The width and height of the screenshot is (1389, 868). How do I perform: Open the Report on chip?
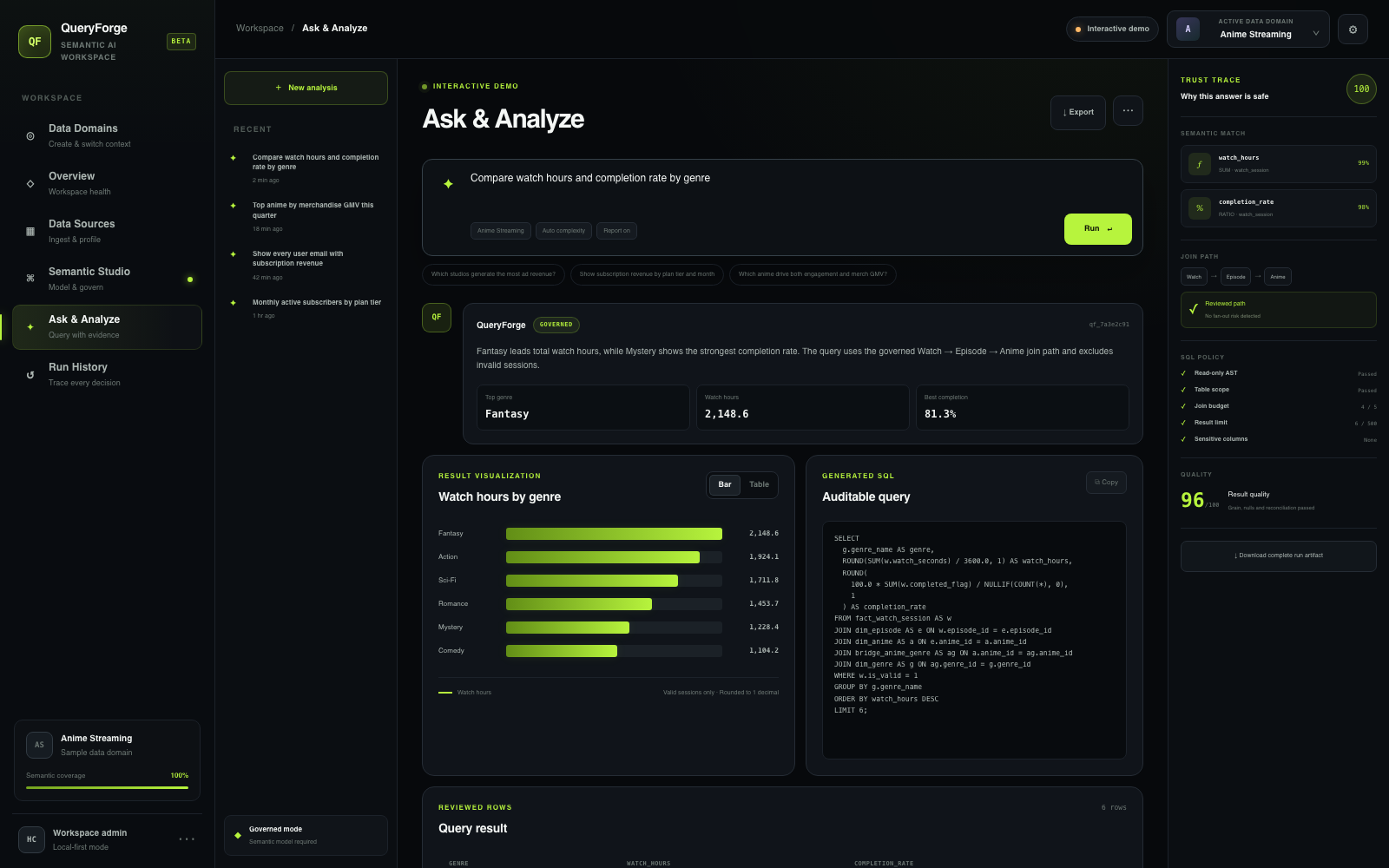pyautogui.click(x=616, y=231)
